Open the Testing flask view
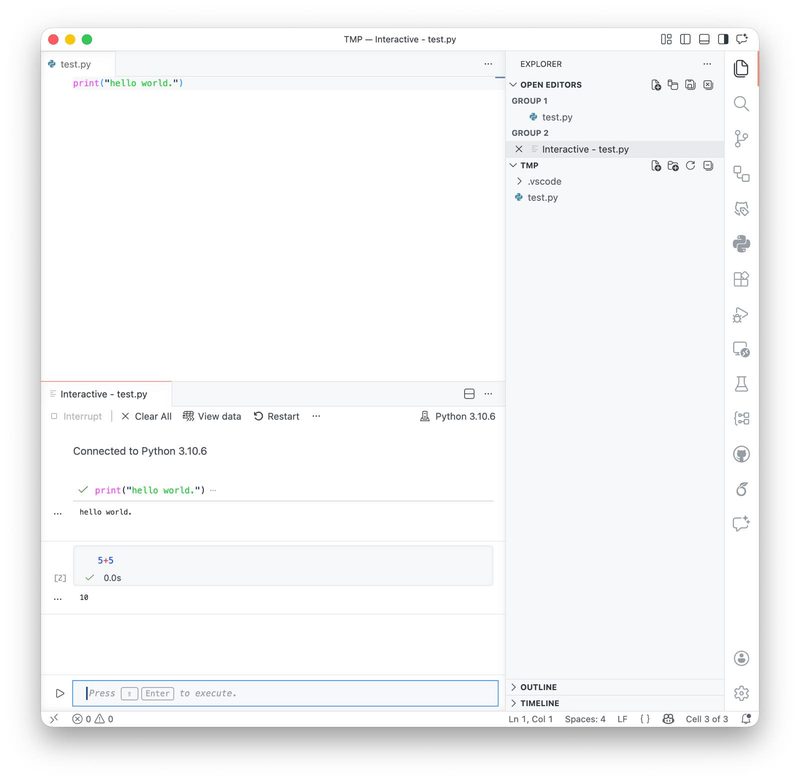The width and height of the screenshot is (800, 781). pos(741,384)
